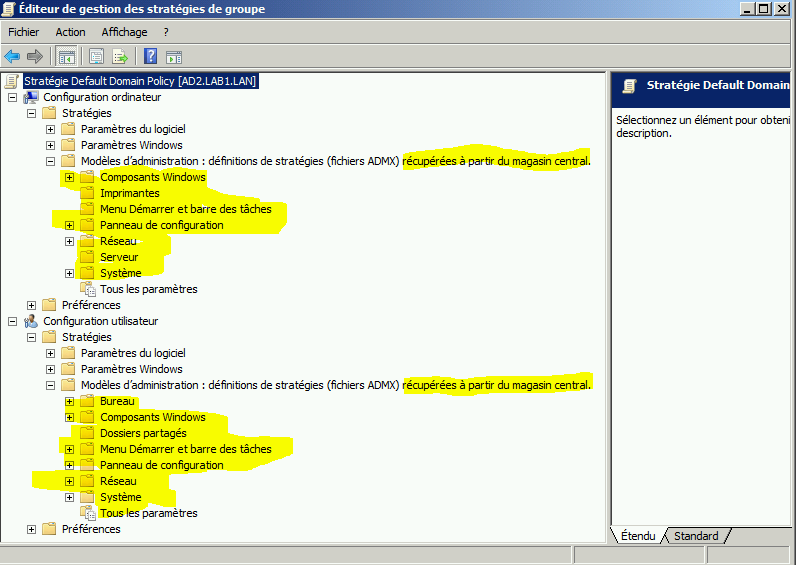Click the scroll icon in the description pane header
The image size is (796, 565).
pos(629,86)
